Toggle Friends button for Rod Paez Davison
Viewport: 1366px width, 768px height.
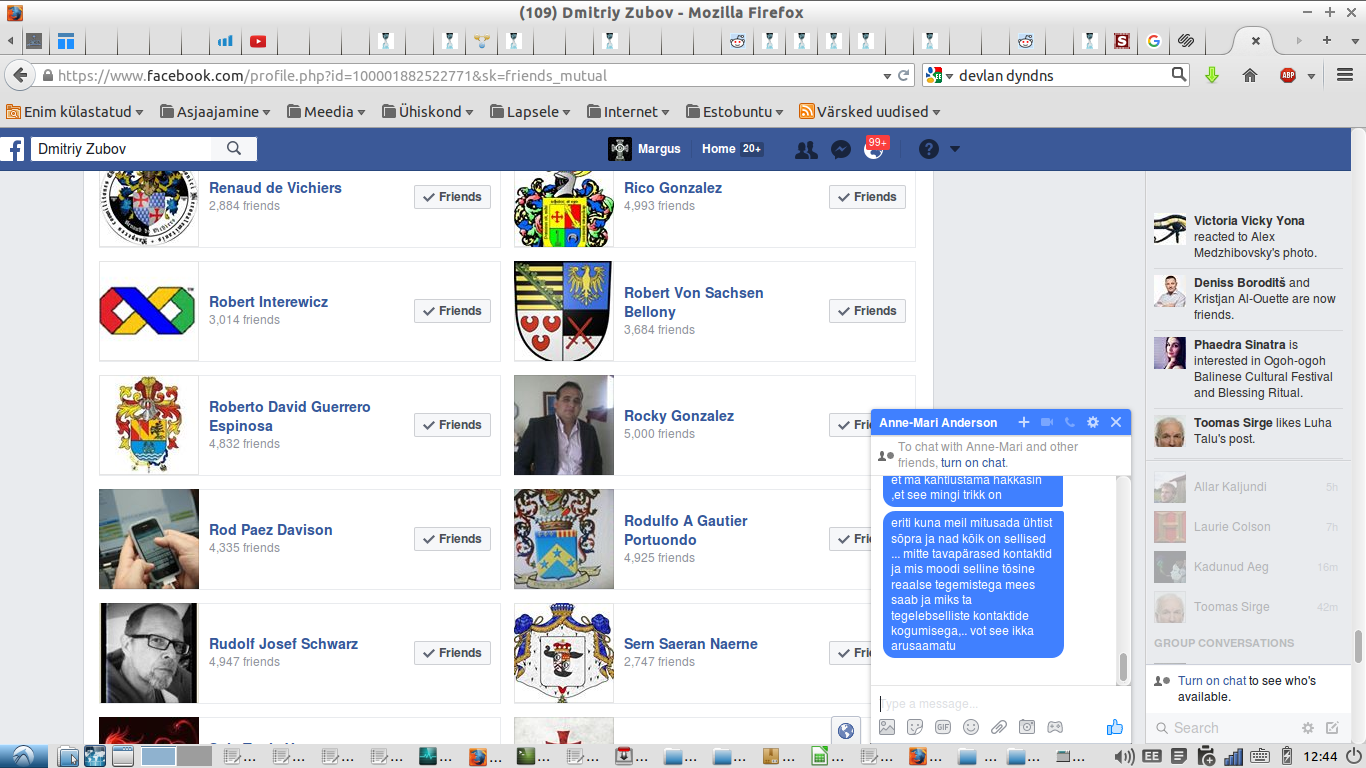pos(453,539)
